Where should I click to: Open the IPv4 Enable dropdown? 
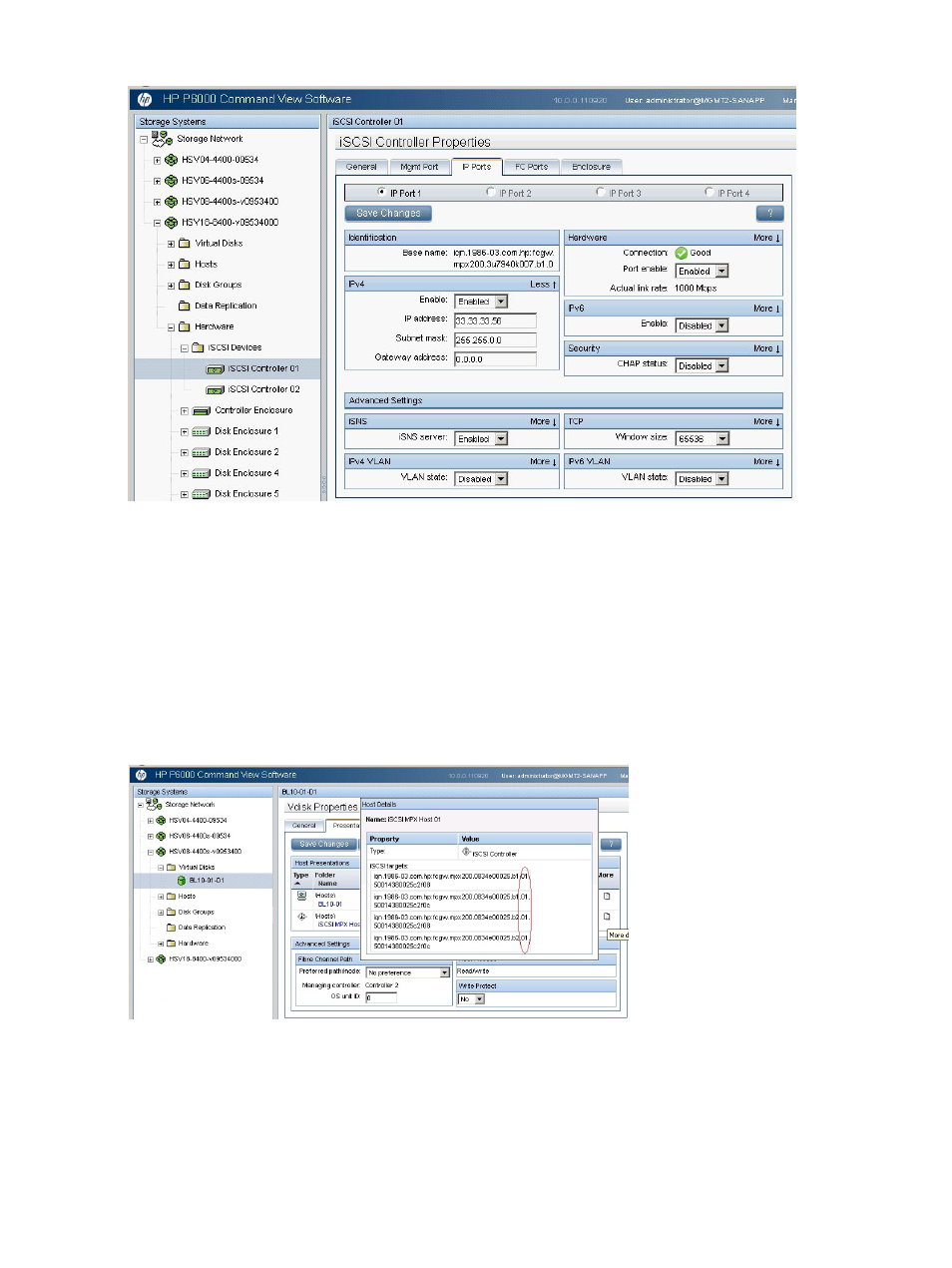tap(482, 302)
